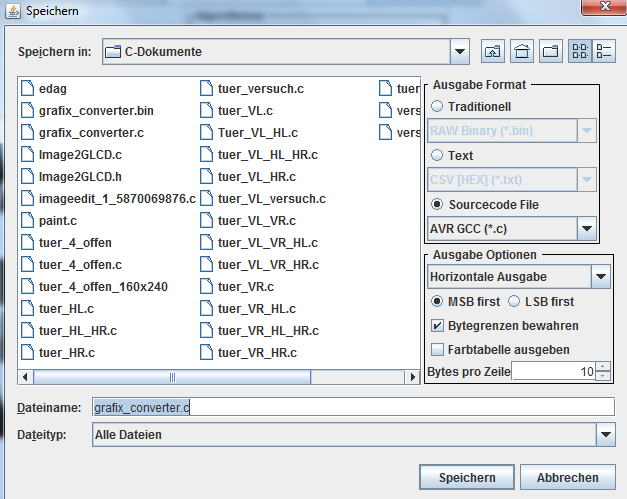Screen dimensions: 627x499
Task: Open Speichern in folder dropdown
Action: coord(460,52)
